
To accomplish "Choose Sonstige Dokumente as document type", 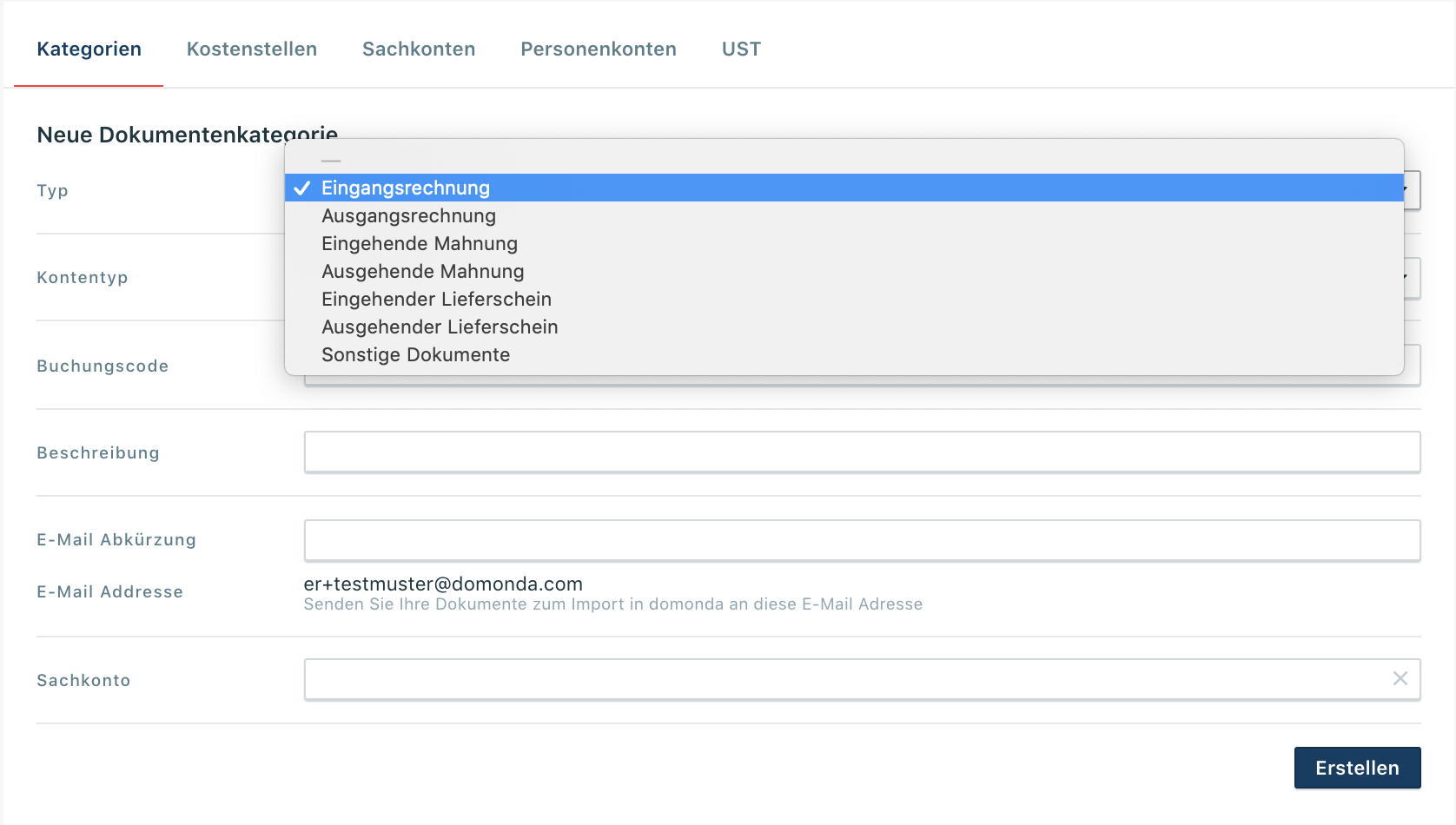I will (415, 354).
